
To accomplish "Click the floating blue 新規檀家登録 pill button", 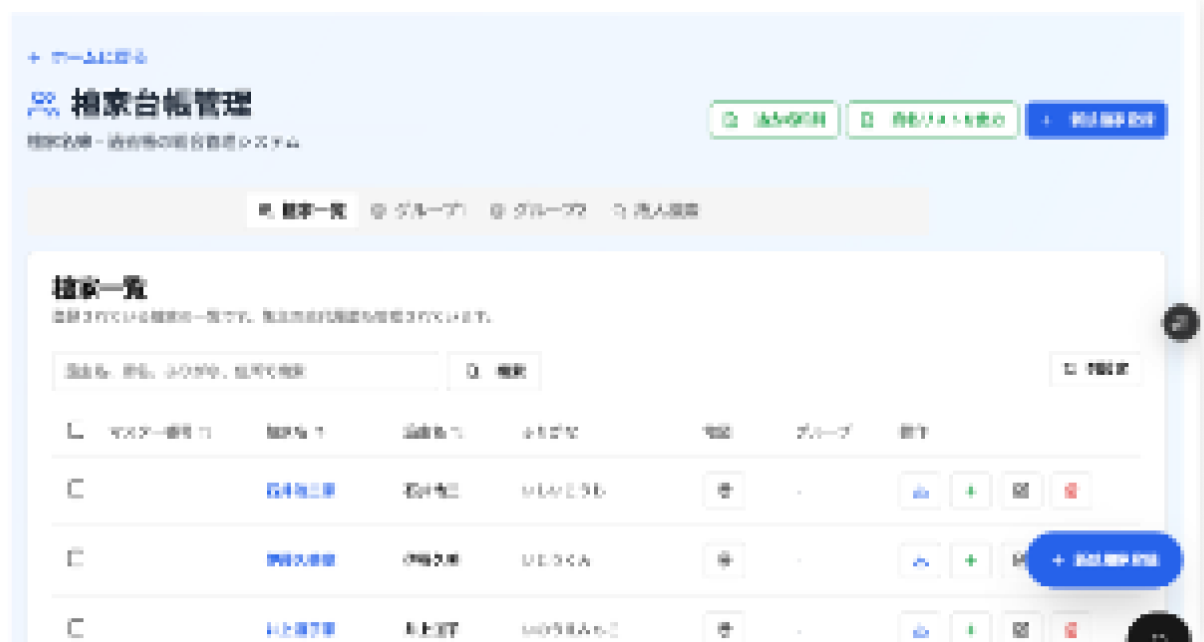I will click(x=1105, y=560).
